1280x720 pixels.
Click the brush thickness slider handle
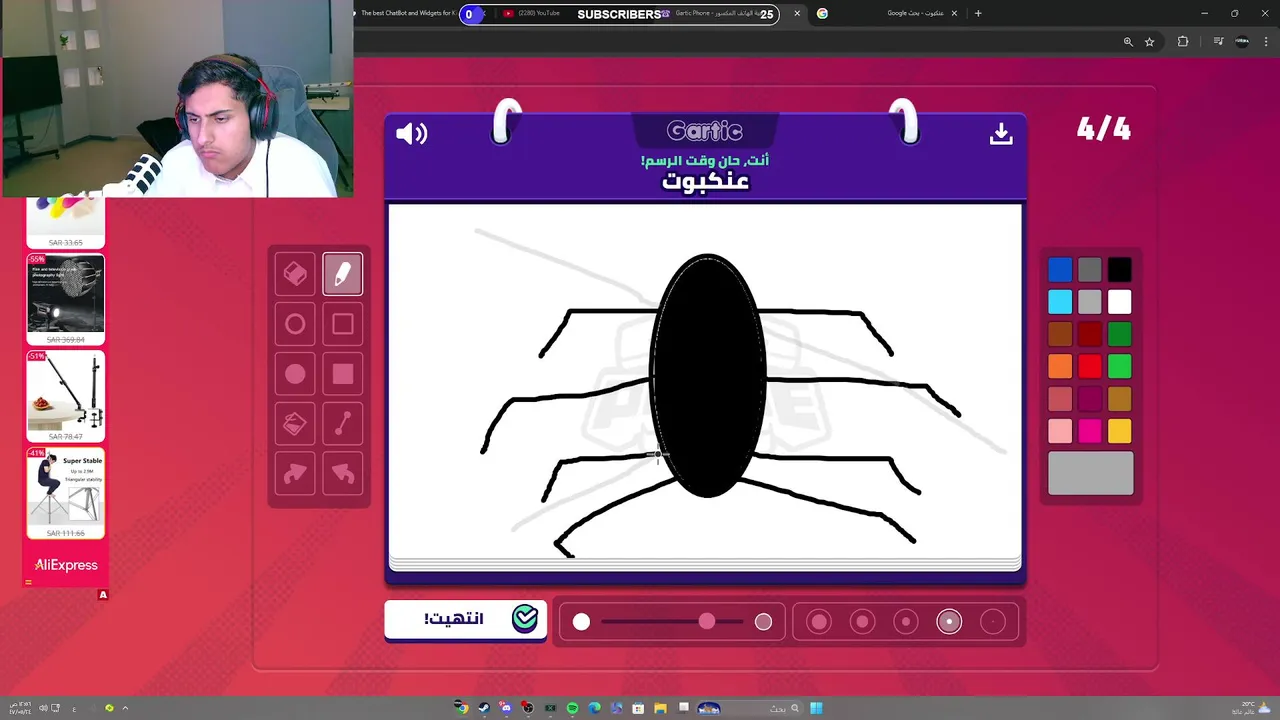[707, 622]
